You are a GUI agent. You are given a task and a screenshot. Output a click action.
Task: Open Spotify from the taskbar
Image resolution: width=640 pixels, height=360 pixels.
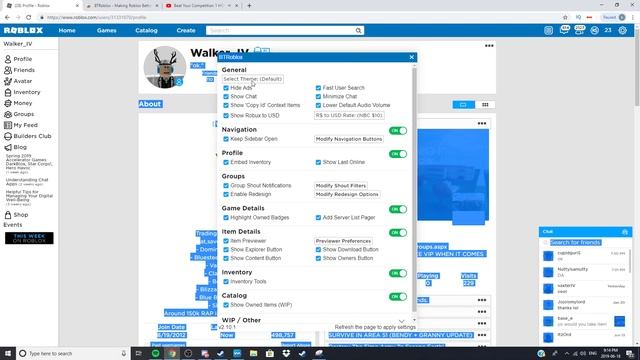tap(156, 353)
